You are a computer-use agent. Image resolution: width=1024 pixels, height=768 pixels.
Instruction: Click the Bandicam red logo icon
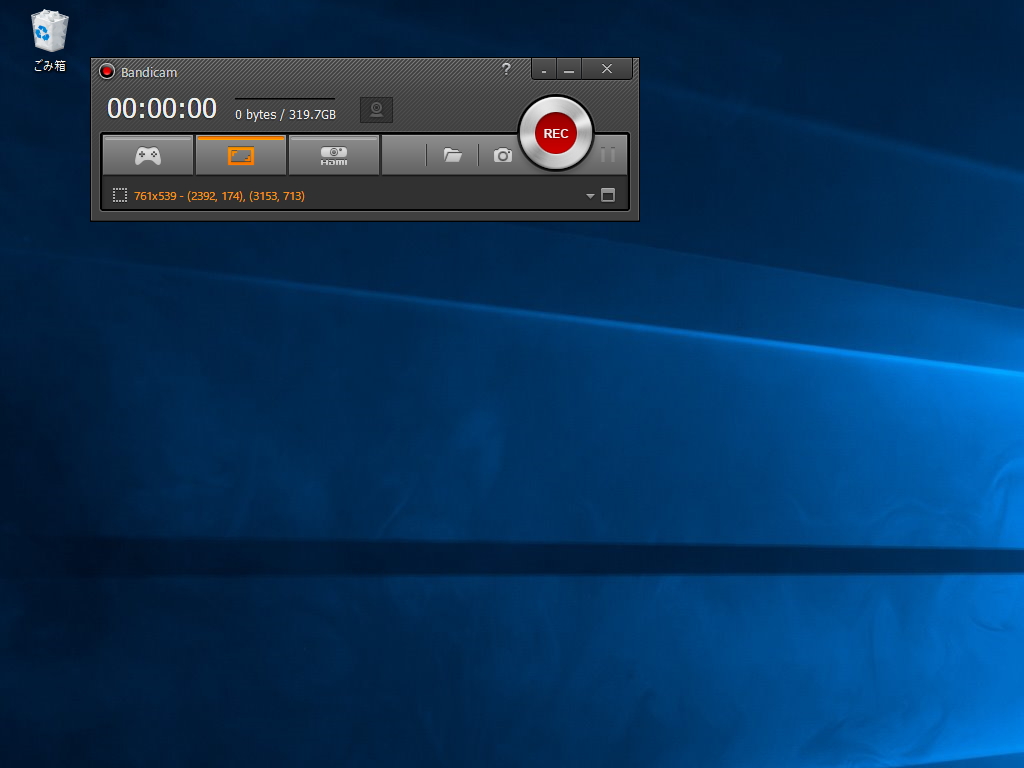tap(107, 72)
